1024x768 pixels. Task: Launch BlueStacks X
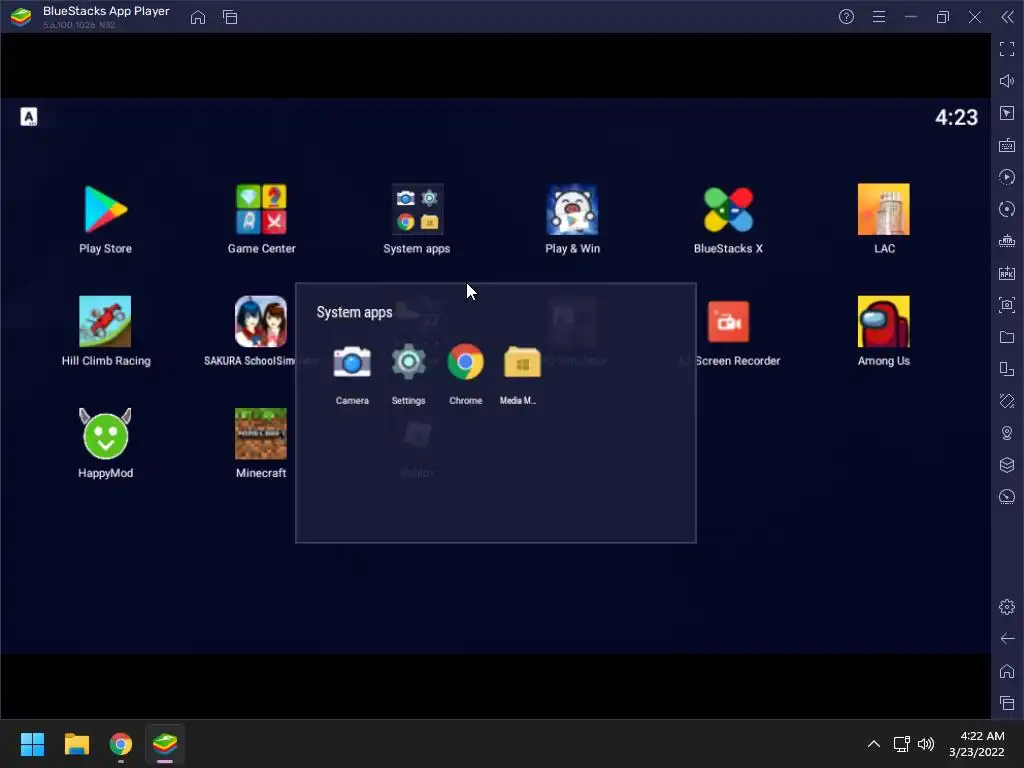(728, 210)
